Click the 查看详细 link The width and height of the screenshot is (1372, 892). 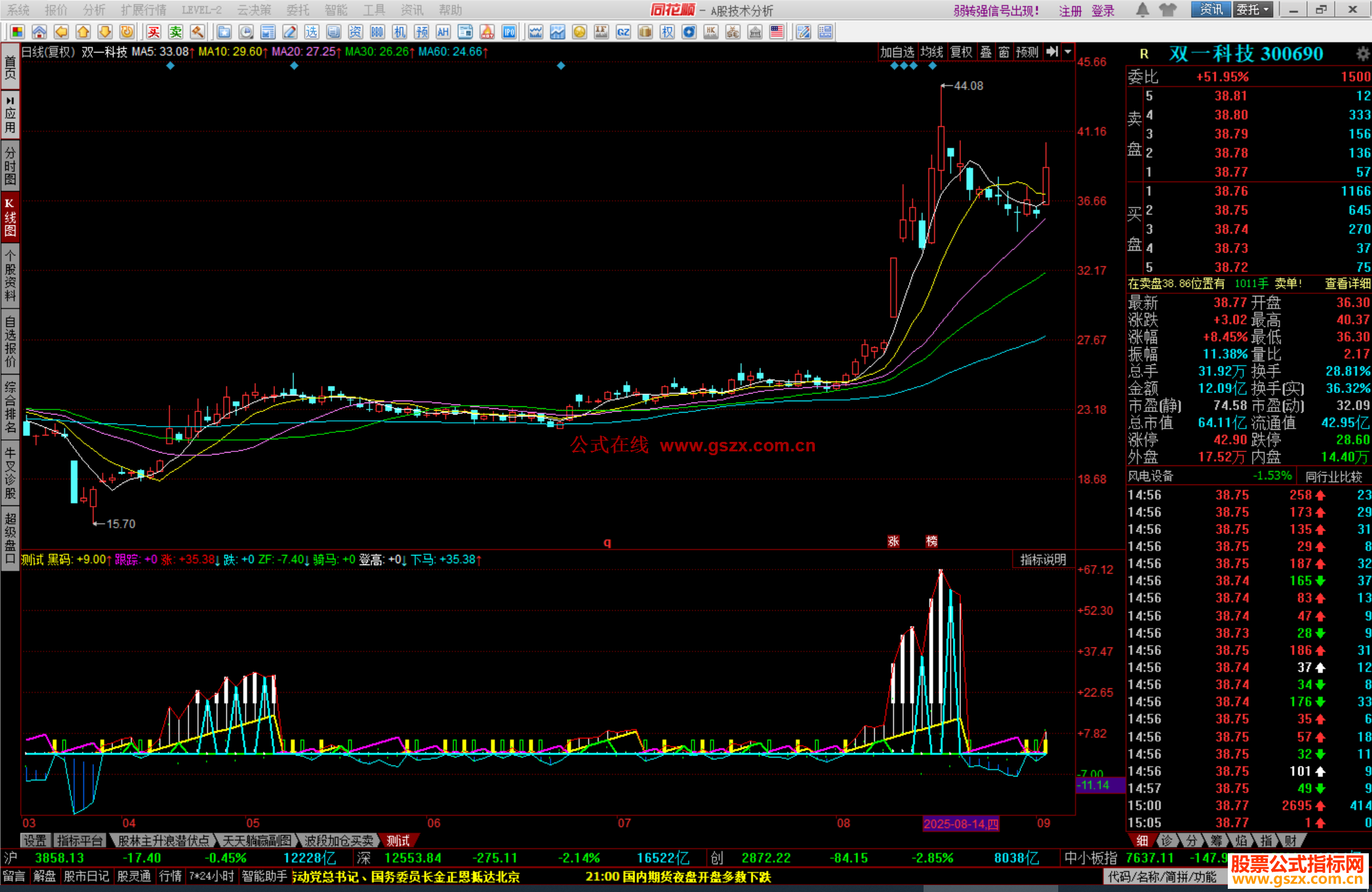pyautogui.click(x=1347, y=284)
